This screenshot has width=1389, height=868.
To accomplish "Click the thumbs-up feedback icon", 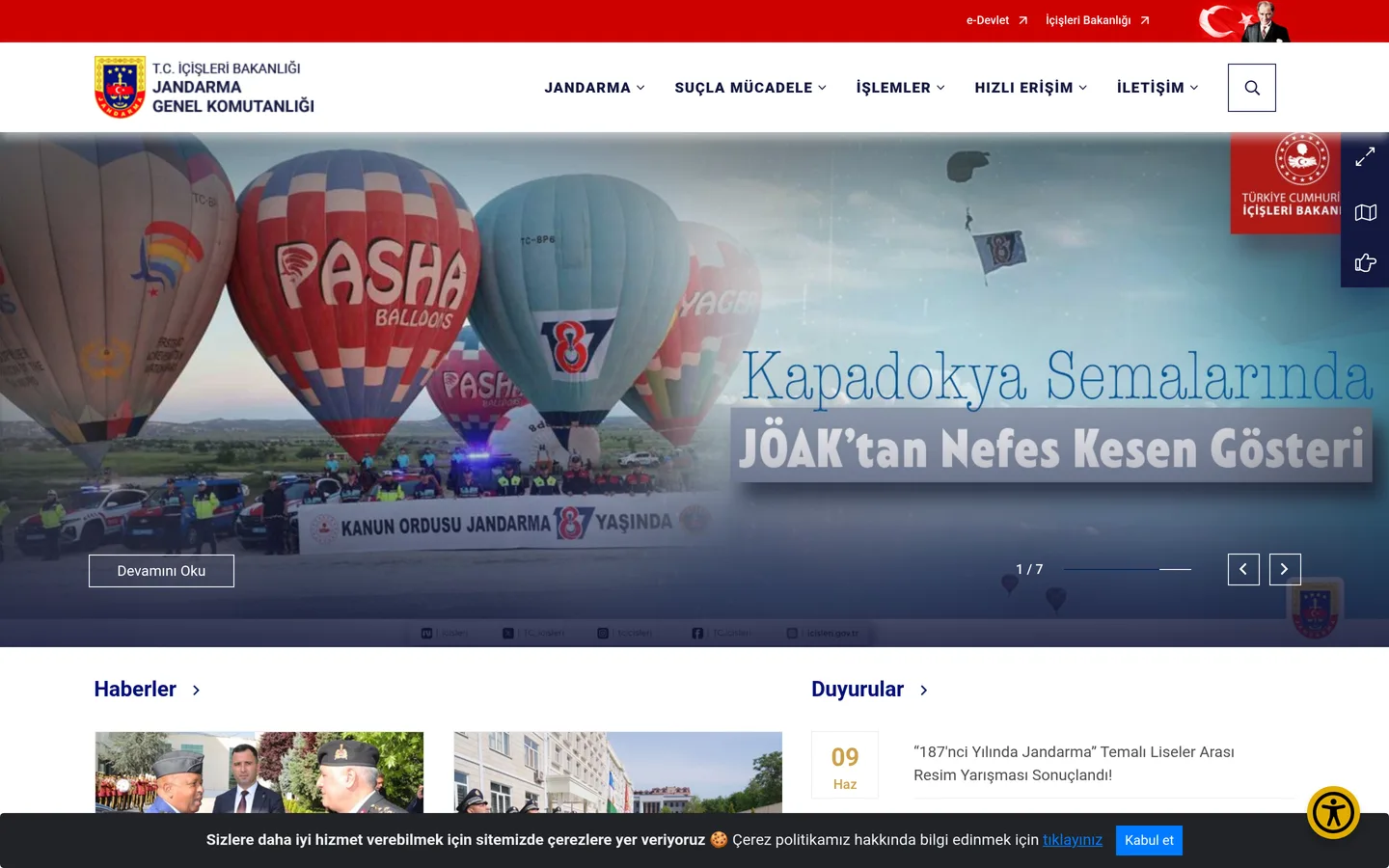I will [1365, 262].
